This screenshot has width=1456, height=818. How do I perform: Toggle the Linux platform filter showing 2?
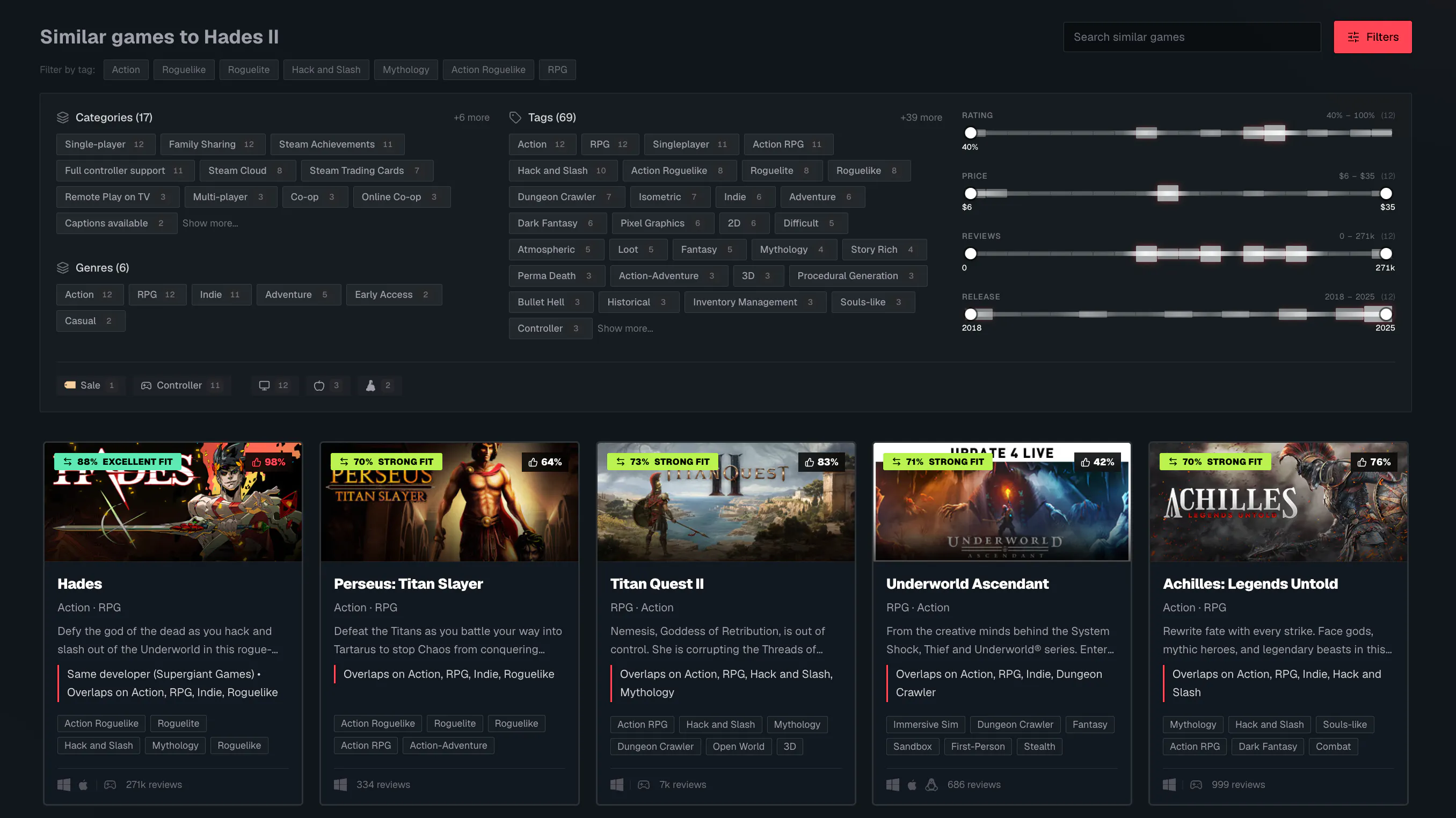coord(378,385)
